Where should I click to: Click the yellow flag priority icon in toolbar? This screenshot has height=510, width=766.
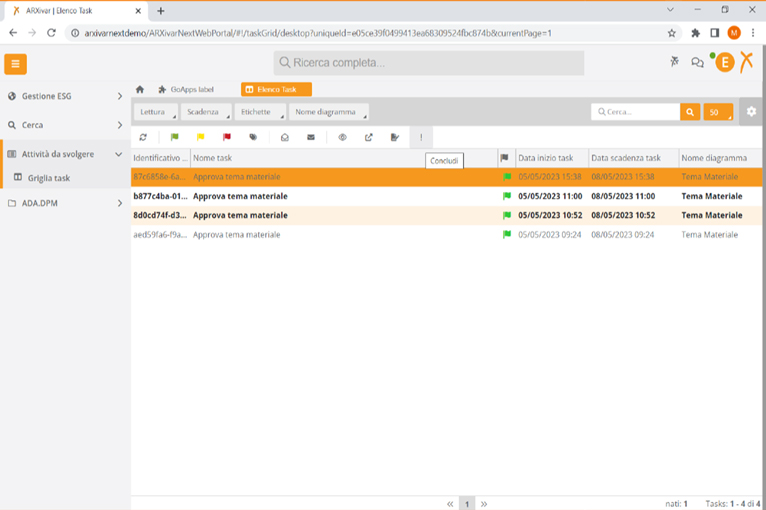pyautogui.click(x=200, y=137)
